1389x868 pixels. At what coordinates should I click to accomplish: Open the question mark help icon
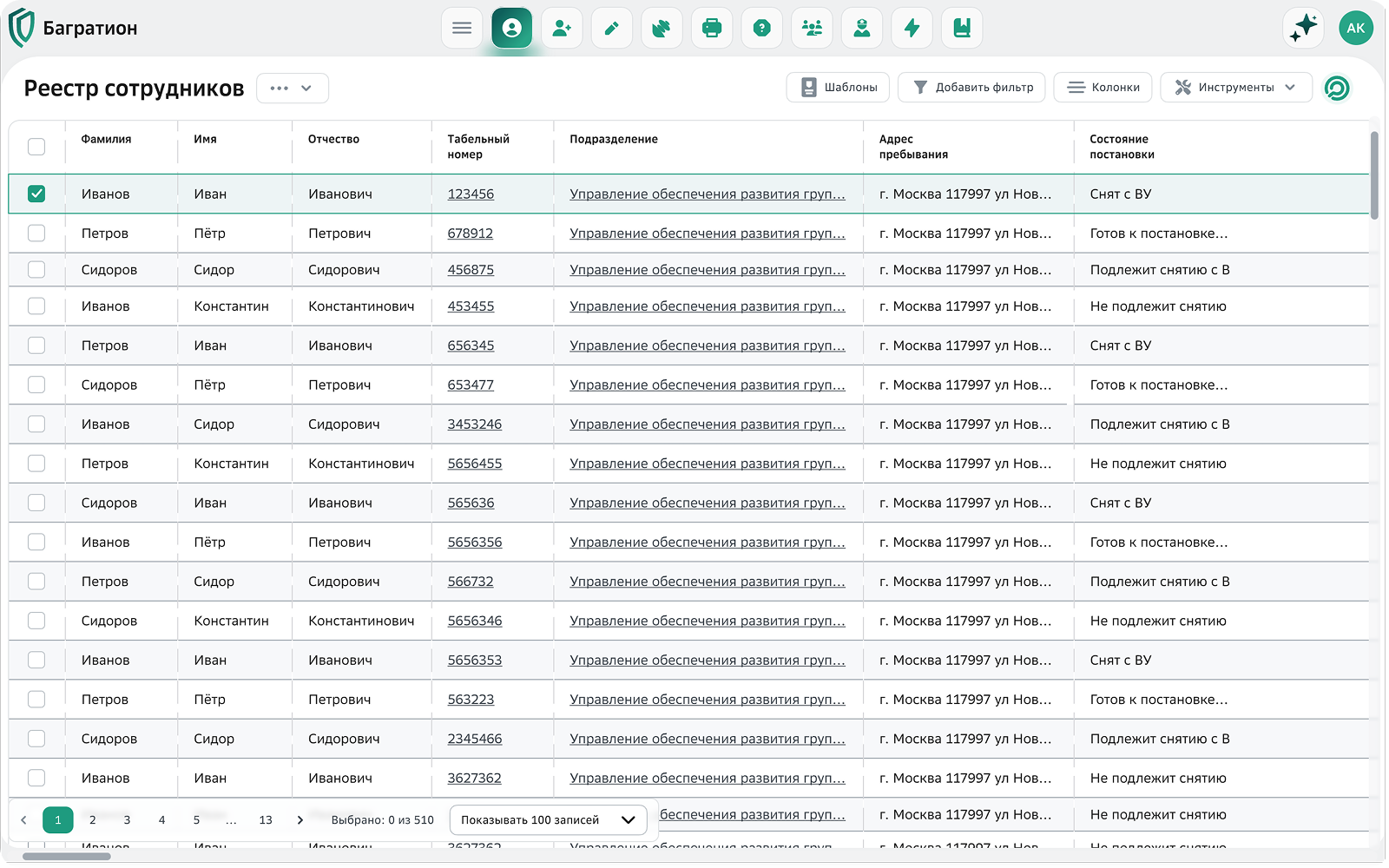[x=762, y=29]
